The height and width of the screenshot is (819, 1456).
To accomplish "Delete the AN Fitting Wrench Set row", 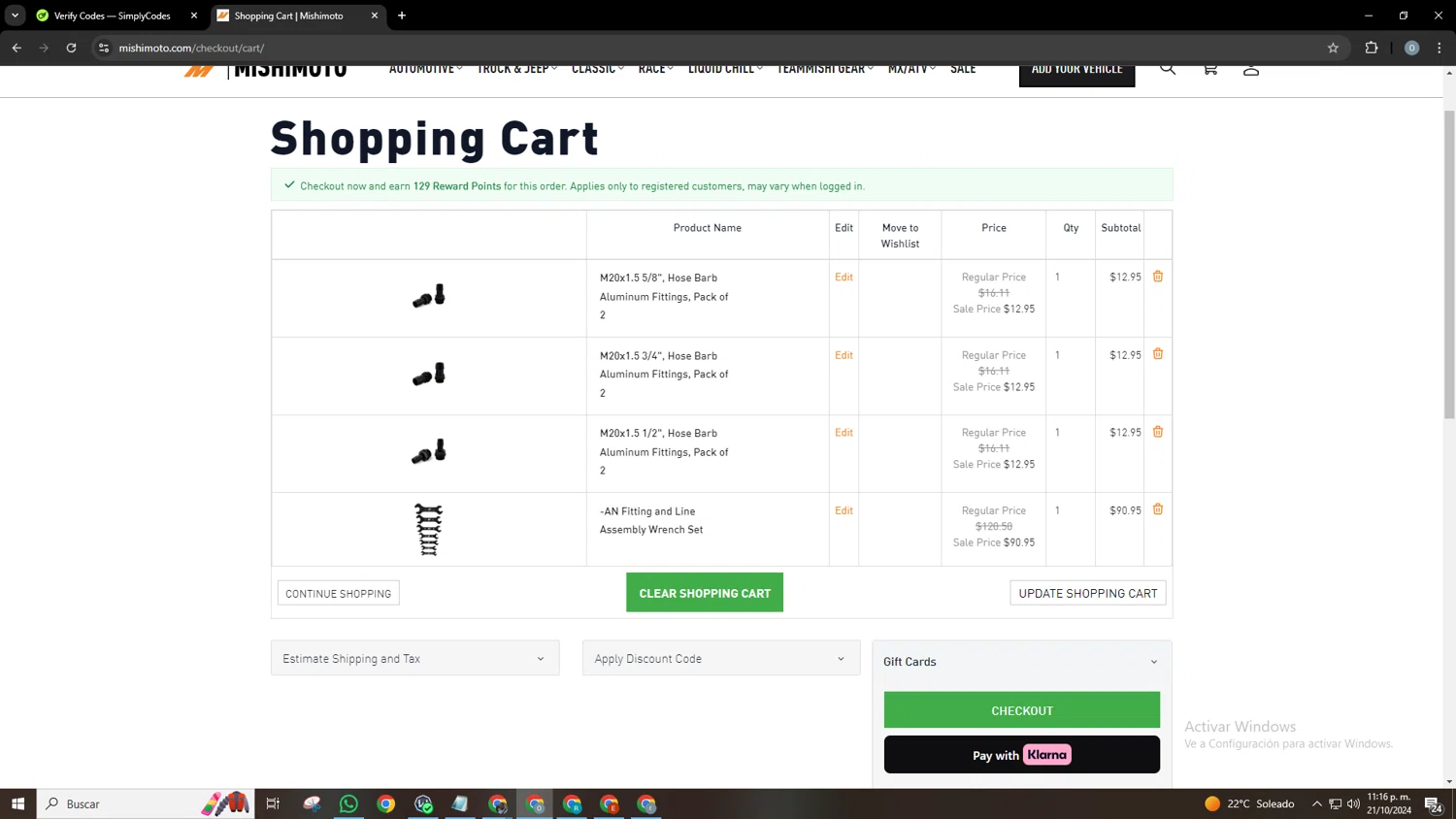I will click(x=1158, y=509).
